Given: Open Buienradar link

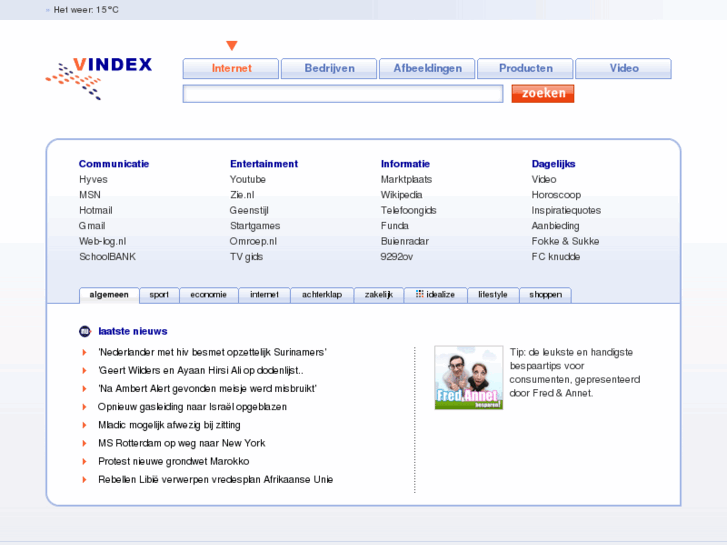Looking at the screenshot, I should click(405, 242).
